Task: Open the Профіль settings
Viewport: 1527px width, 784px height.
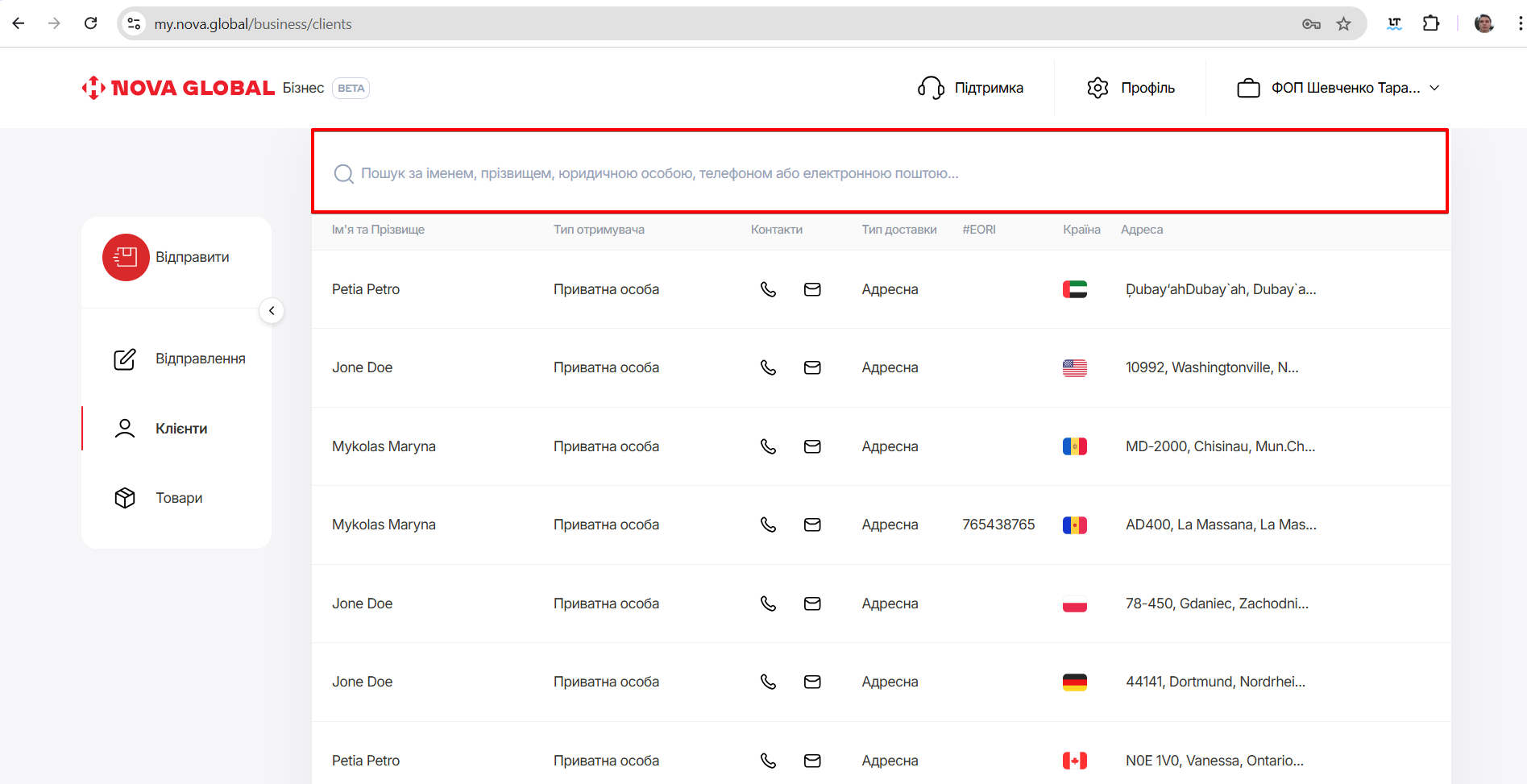Action: pos(1131,88)
